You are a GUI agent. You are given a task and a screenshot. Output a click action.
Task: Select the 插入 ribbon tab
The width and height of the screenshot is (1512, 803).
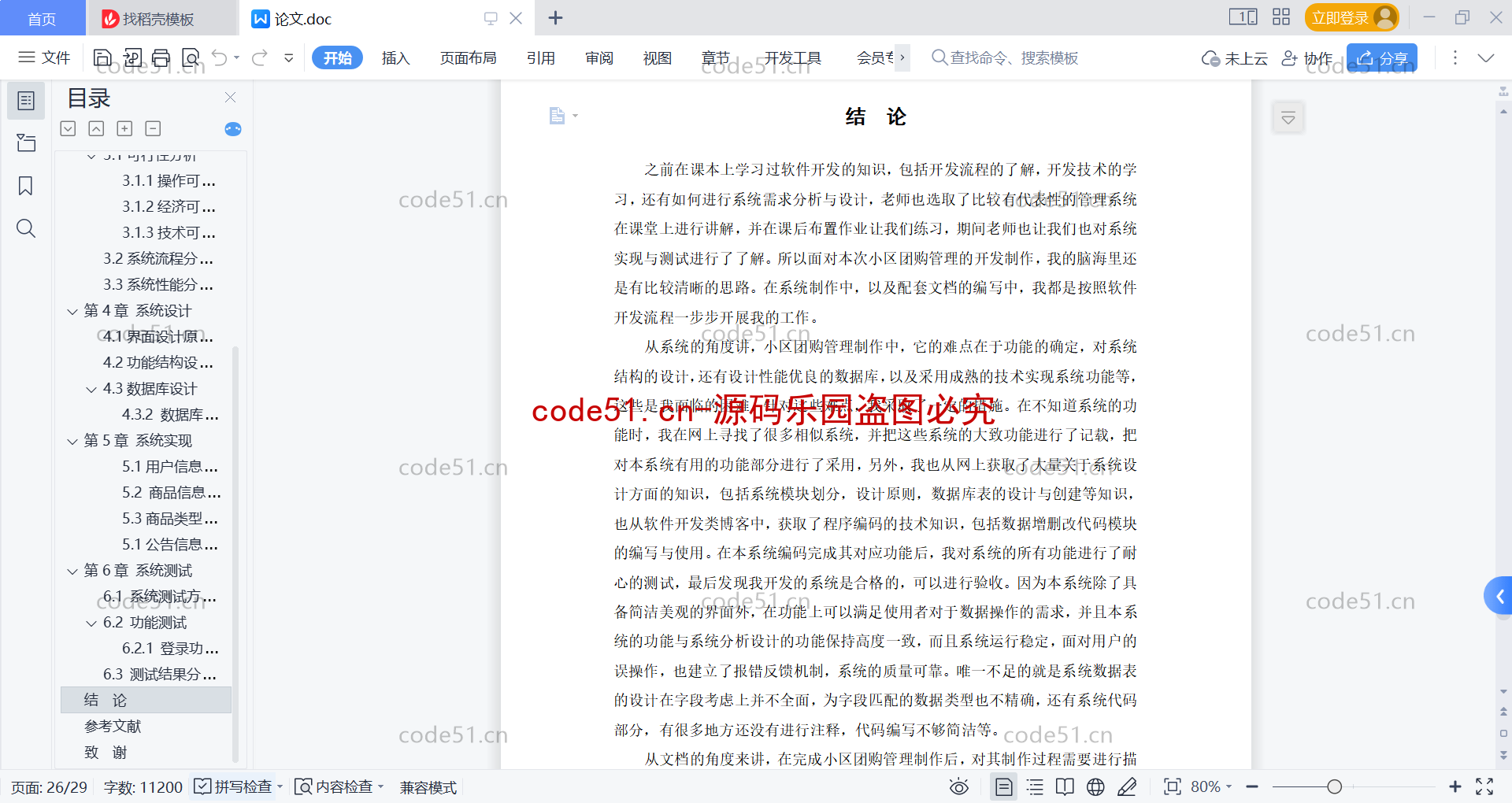pos(395,57)
